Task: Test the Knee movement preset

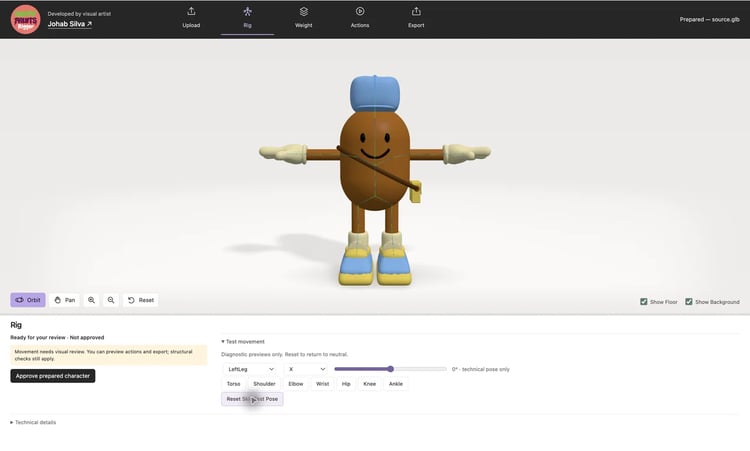Action: pyautogui.click(x=369, y=384)
